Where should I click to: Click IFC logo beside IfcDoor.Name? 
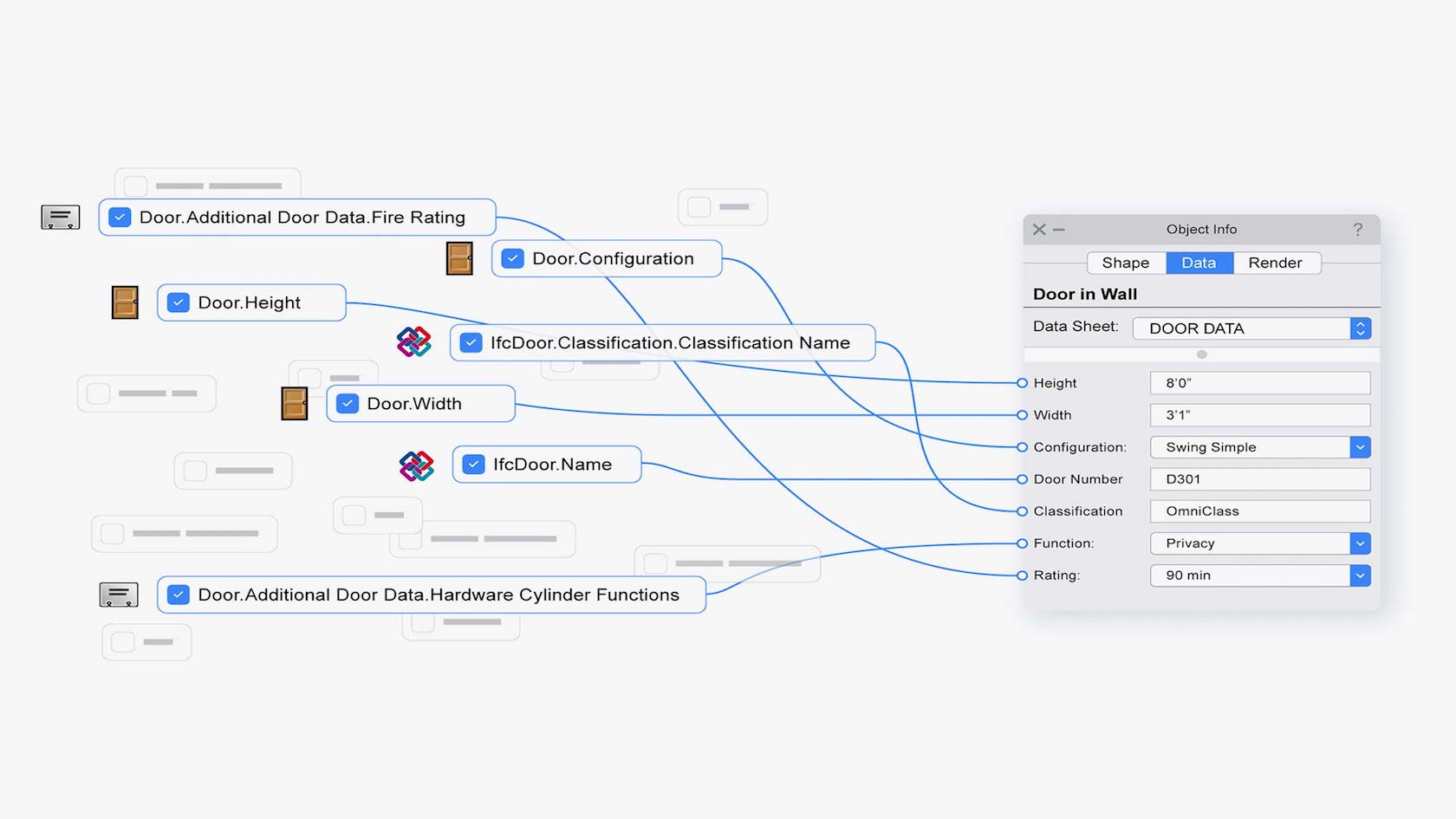(417, 465)
